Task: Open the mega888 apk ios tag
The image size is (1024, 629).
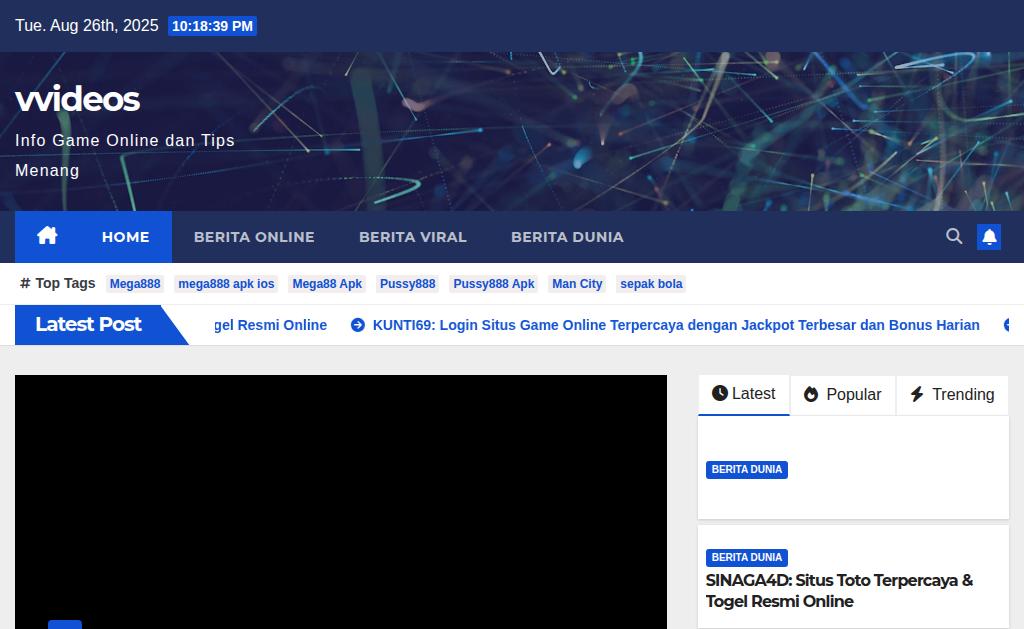Action: (x=226, y=283)
